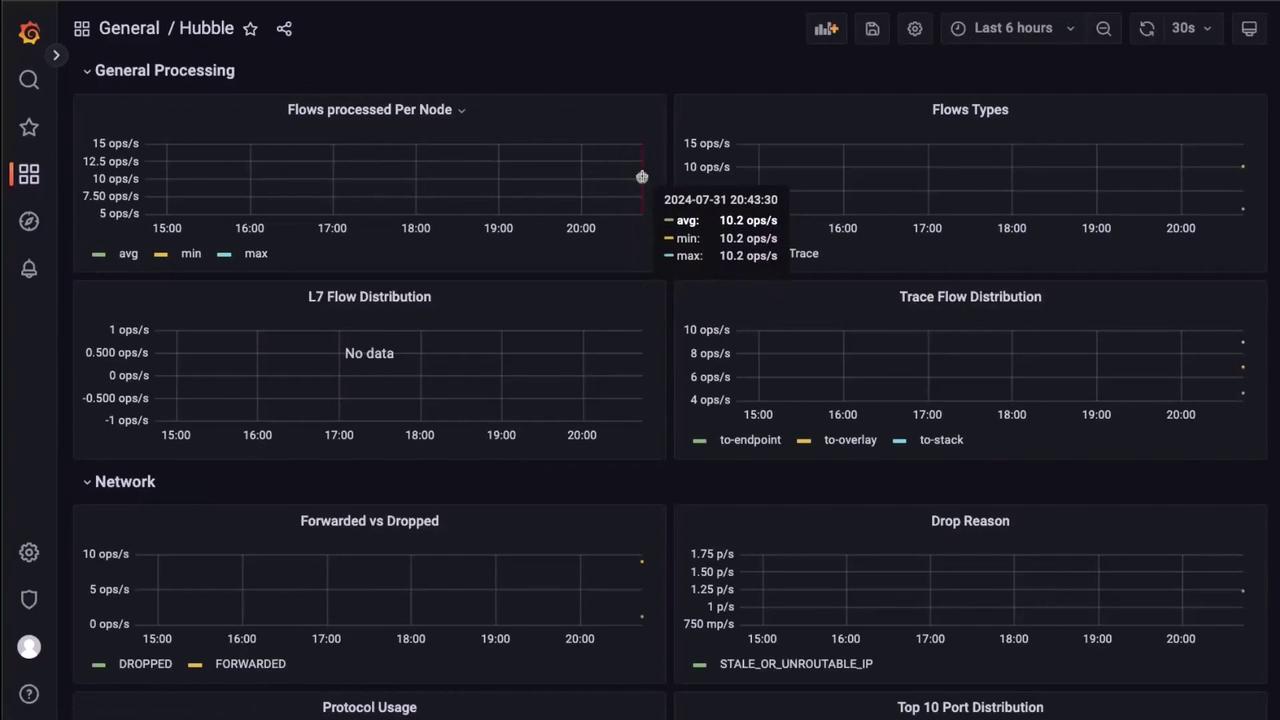
Task: Toggle to-overlay series in legend
Action: tap(849, 440)
